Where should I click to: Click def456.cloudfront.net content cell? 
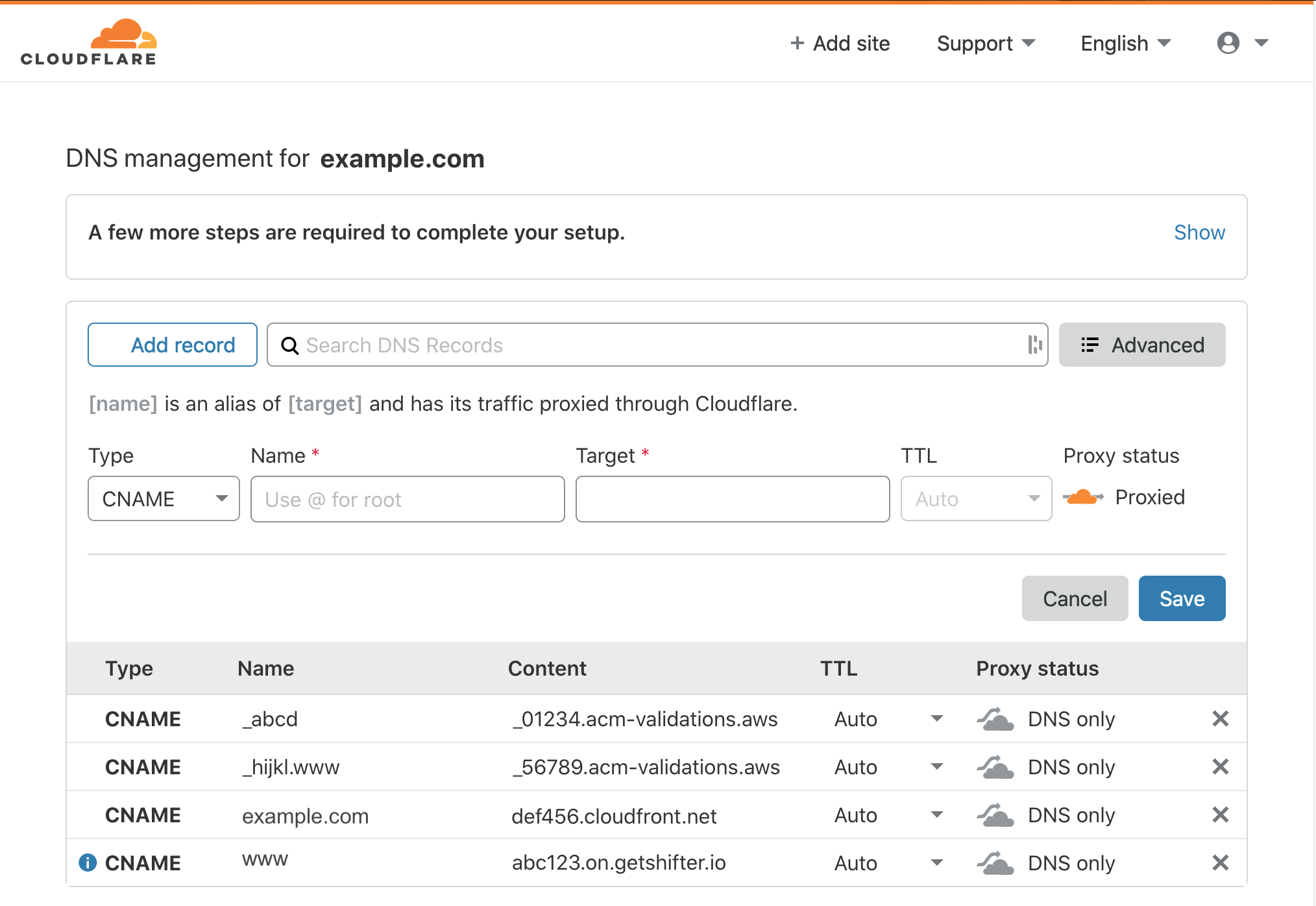[614, 816]
